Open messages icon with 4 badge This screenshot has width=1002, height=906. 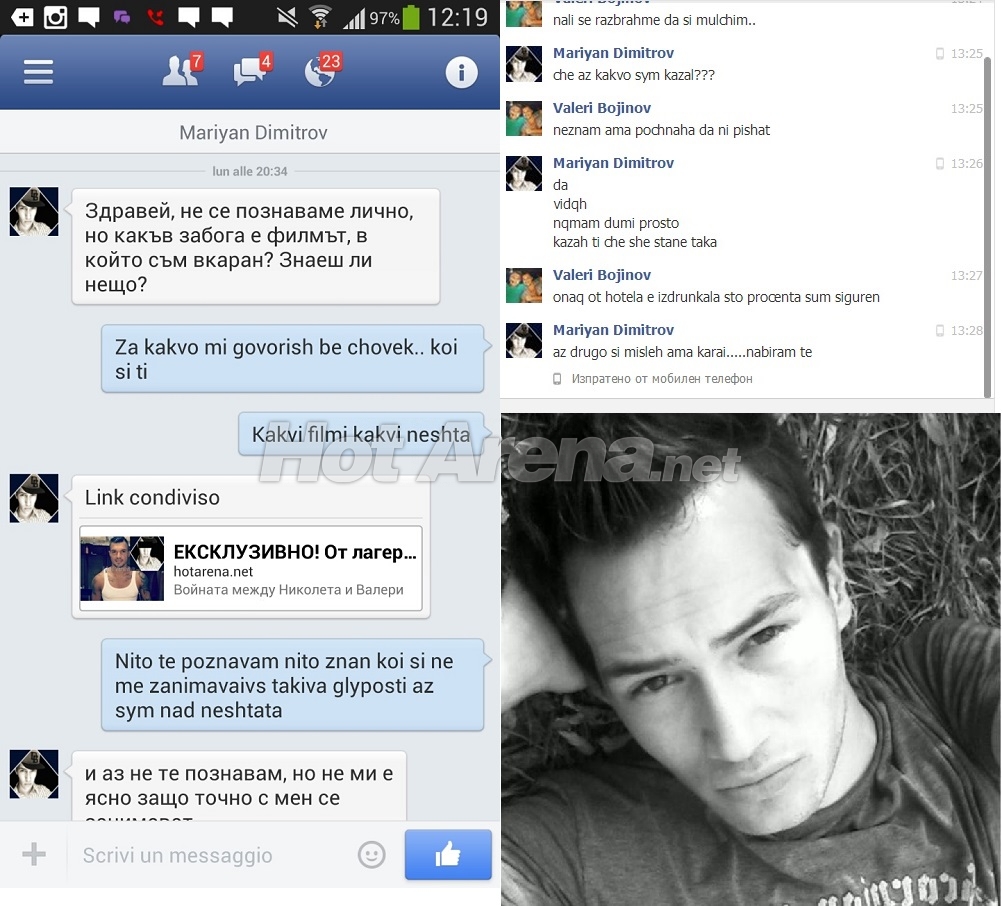(253, 70)
